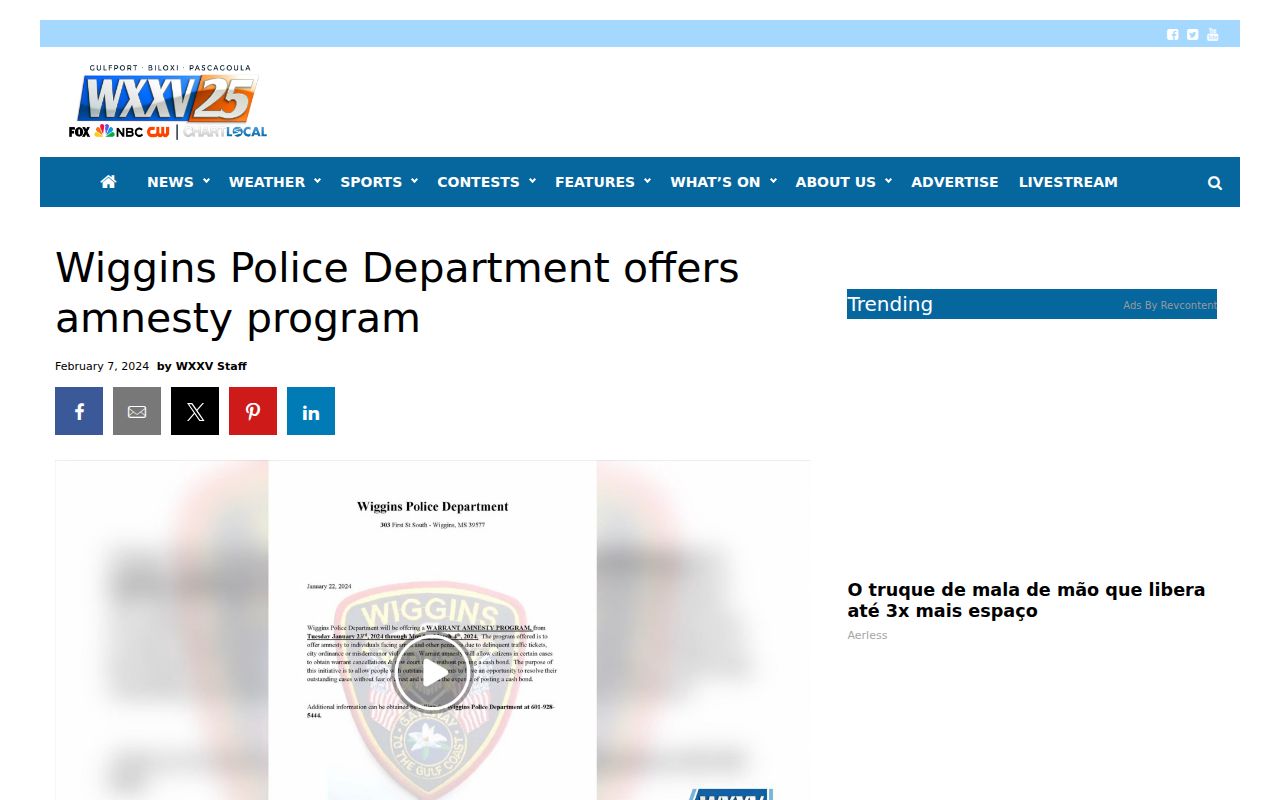Open the YouTube icon in top bar
The image size is (1280, 800).
(x=1213, y=34)
